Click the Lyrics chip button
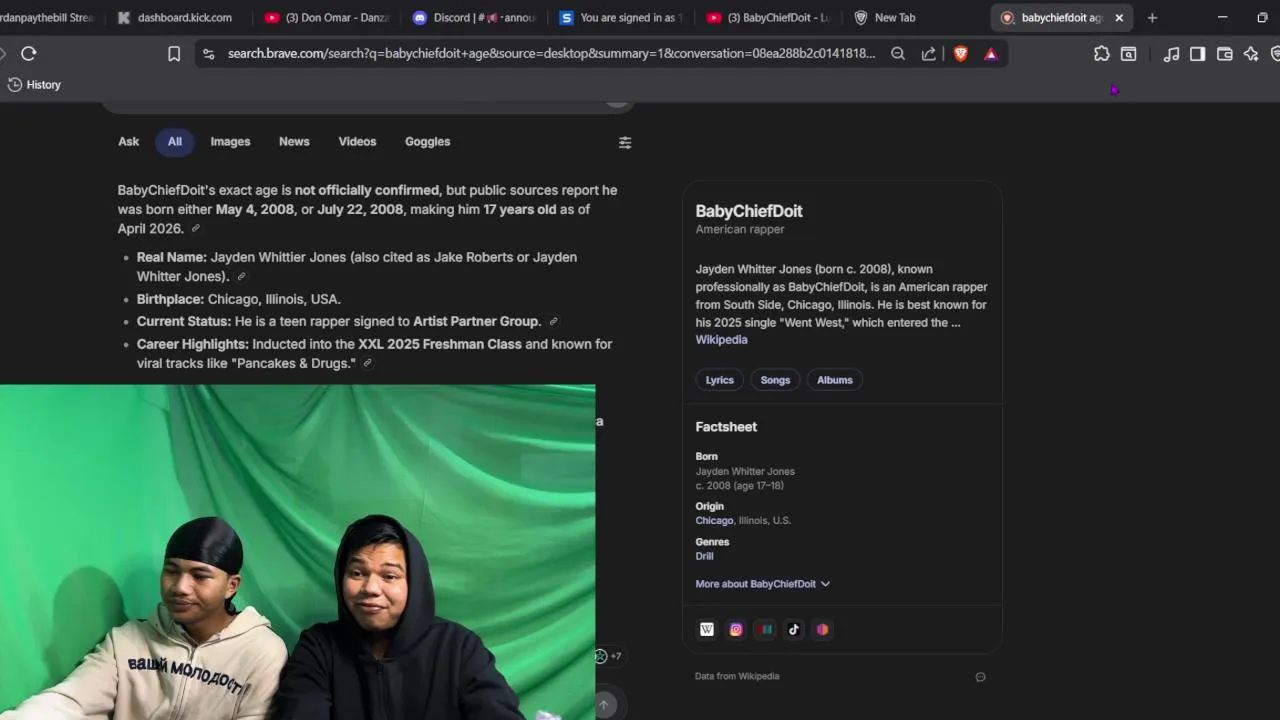 pos(720,380)
